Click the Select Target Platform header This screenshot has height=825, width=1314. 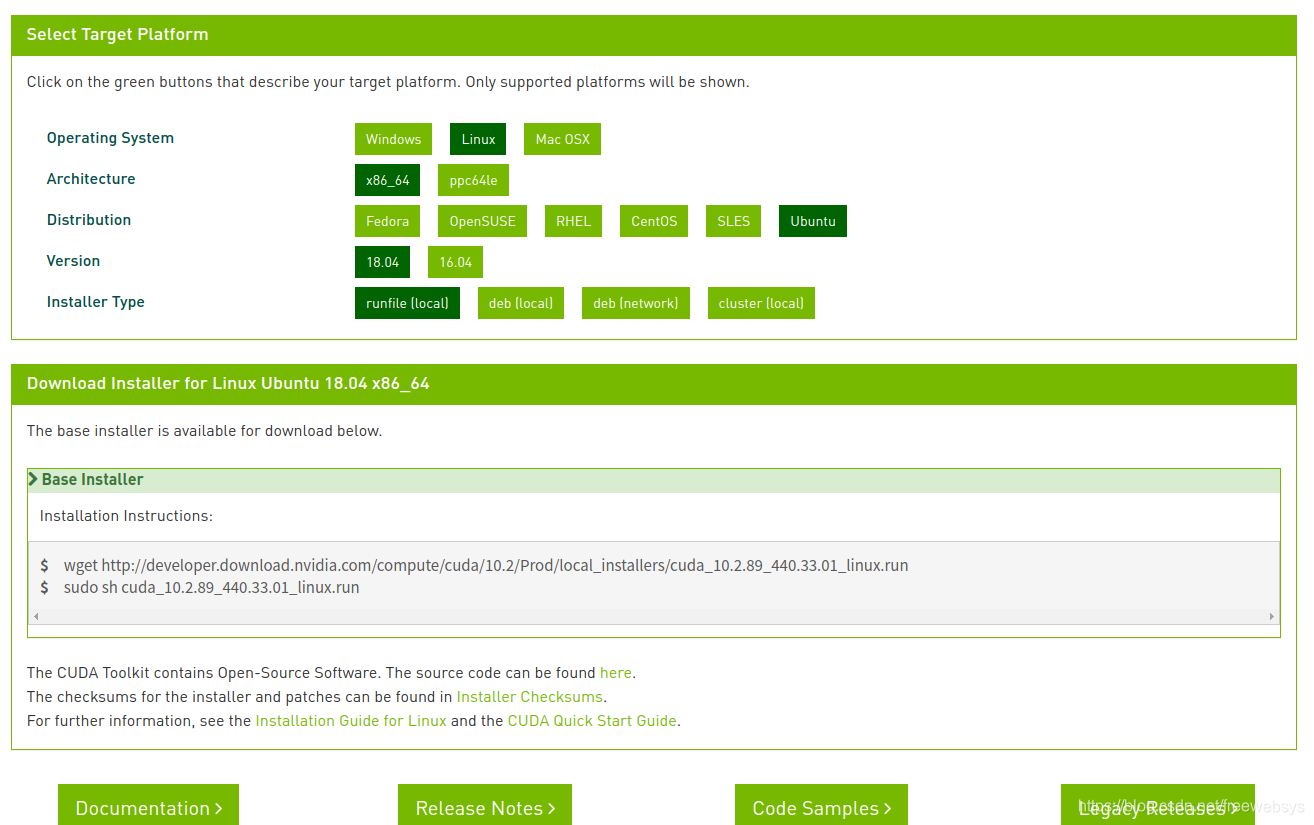click(x=653, y=34)
